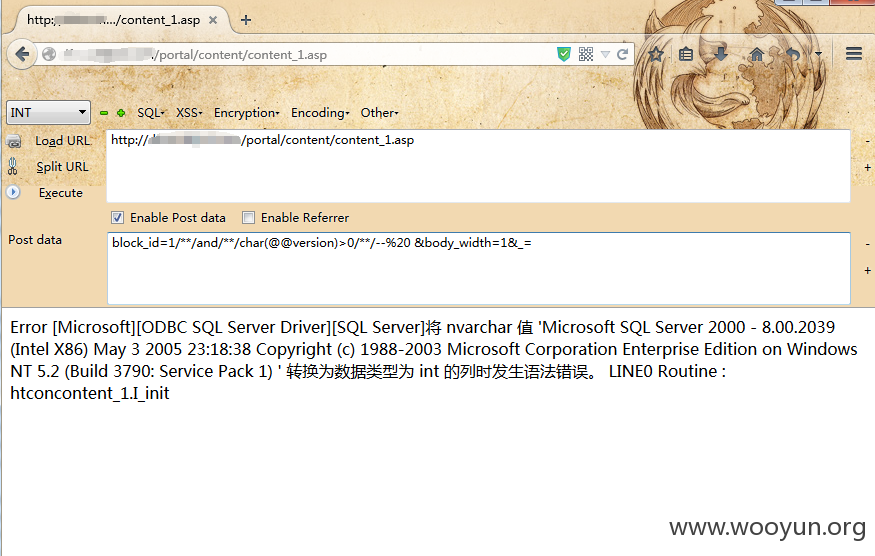Bookmark this page with the star icon
This screenshot has height=556, width=875.
[656, 54]
